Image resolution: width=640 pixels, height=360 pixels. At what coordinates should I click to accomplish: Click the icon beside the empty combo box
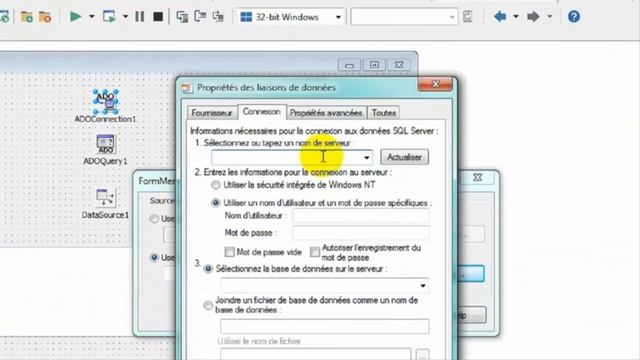pyautogui.click(x=468, y=17)
